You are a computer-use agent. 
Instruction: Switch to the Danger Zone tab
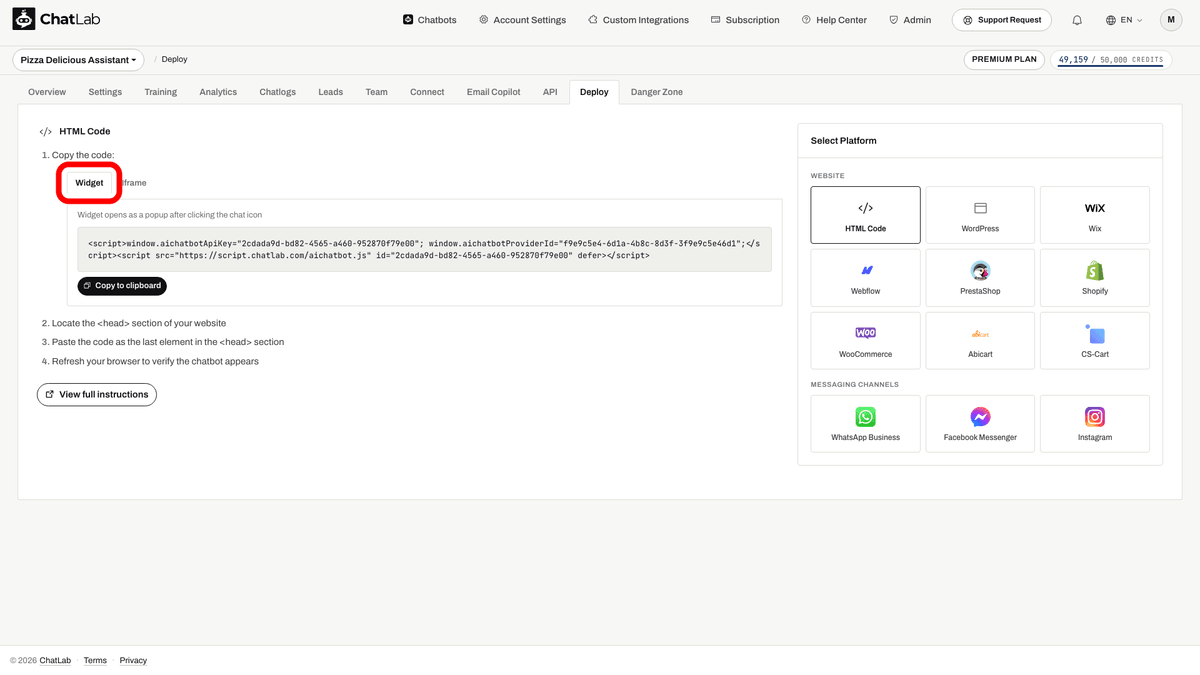pos(657,92)
